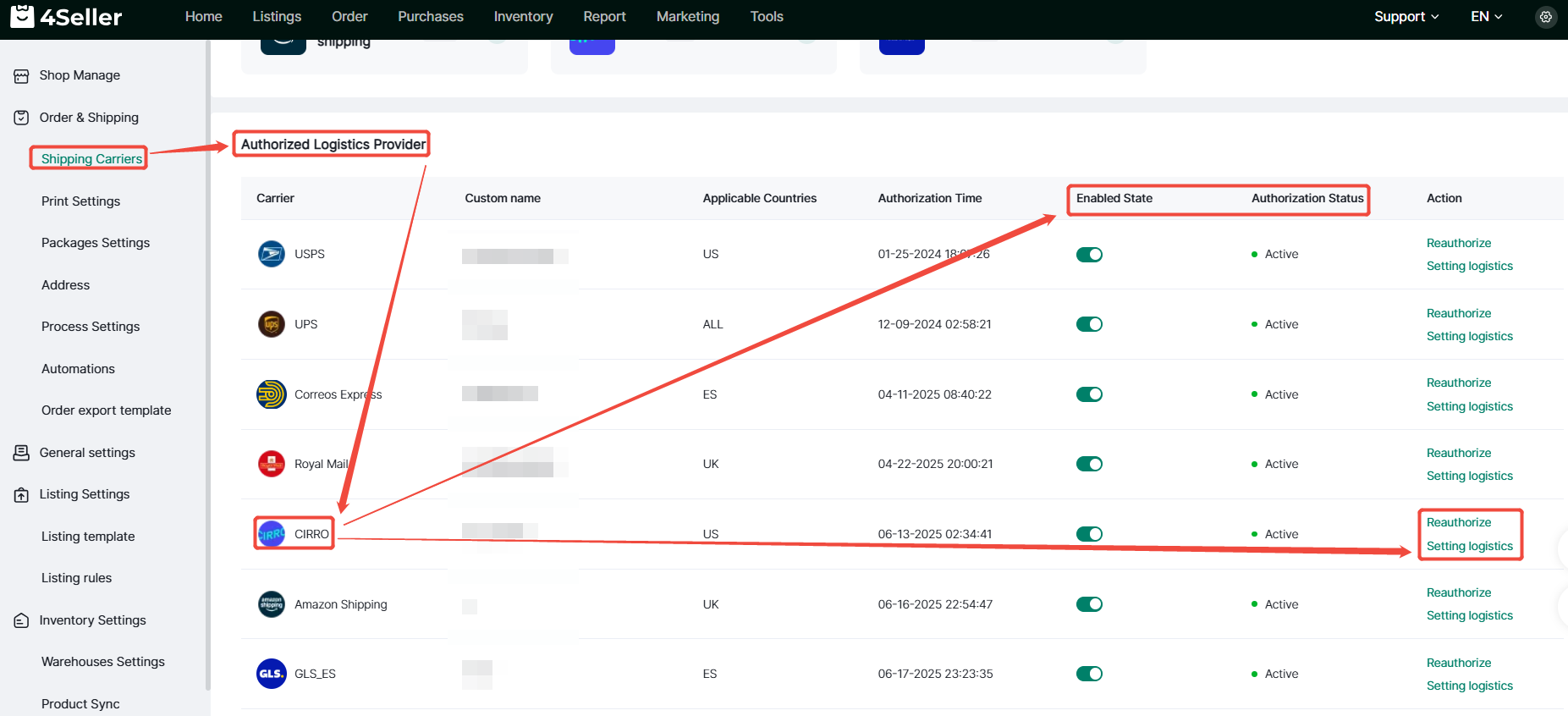Open Order export template in sidebar
The image size is (1568, 716).
tap(106, 410)
